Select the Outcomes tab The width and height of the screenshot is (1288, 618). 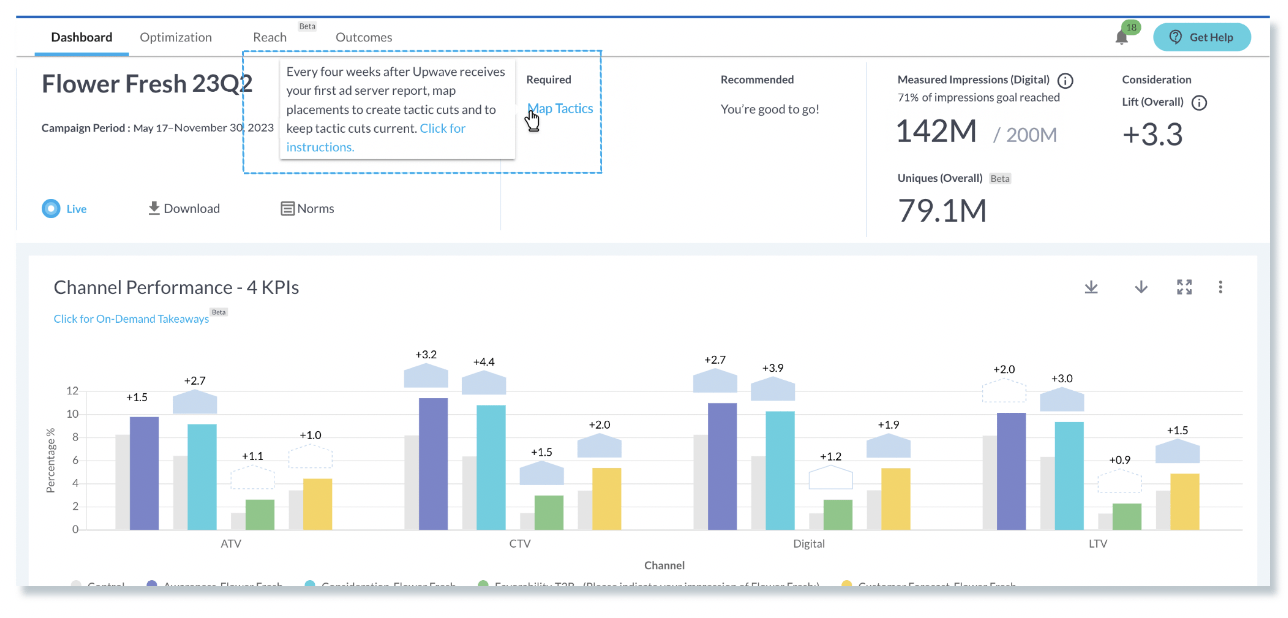[364, 37]
